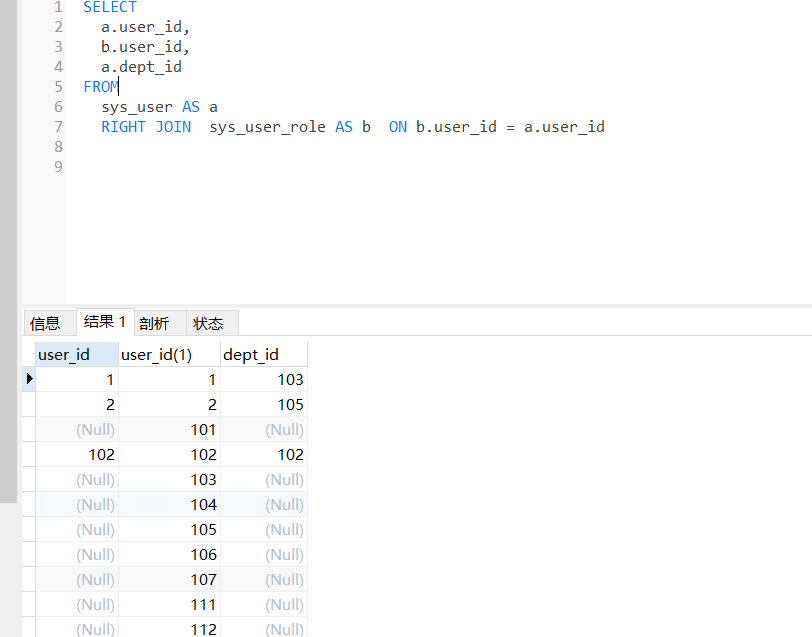Viewport: 812px width, 637px height.
Task: Click the RIGHT JOIN keyword in the query
Action: coord(146,127)
